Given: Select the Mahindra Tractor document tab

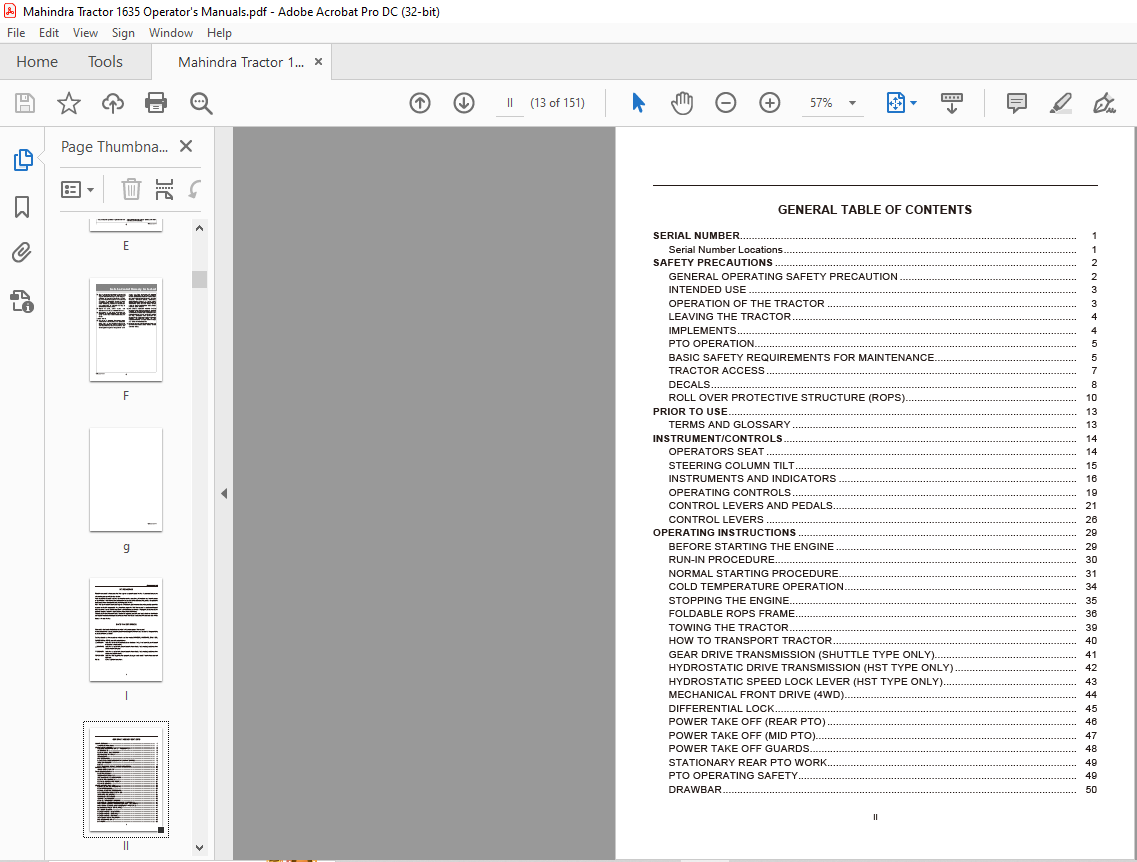Looking at the screenshot, I should click(241, 62).
